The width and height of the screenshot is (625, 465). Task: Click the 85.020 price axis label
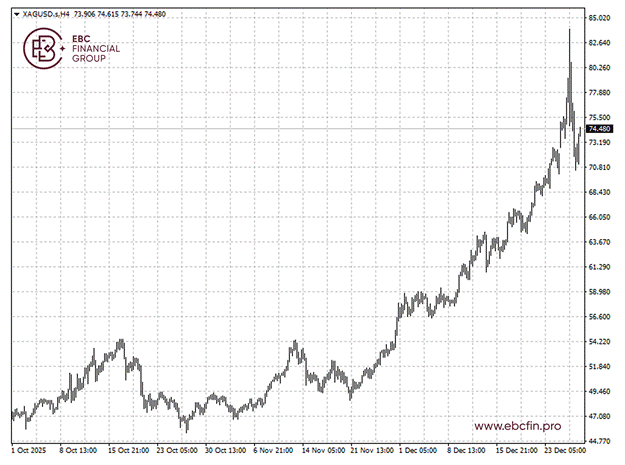[x=599, y=18]
